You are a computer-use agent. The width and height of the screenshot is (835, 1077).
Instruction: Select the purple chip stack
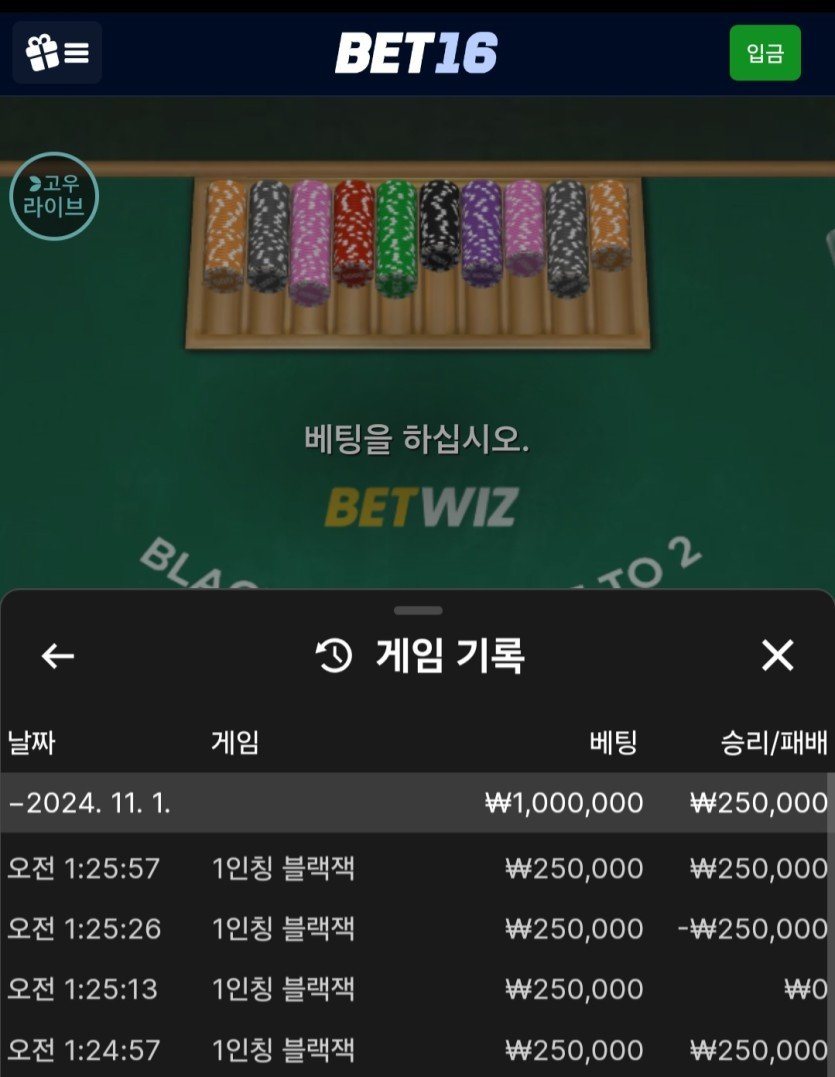(x=481, y=232)
